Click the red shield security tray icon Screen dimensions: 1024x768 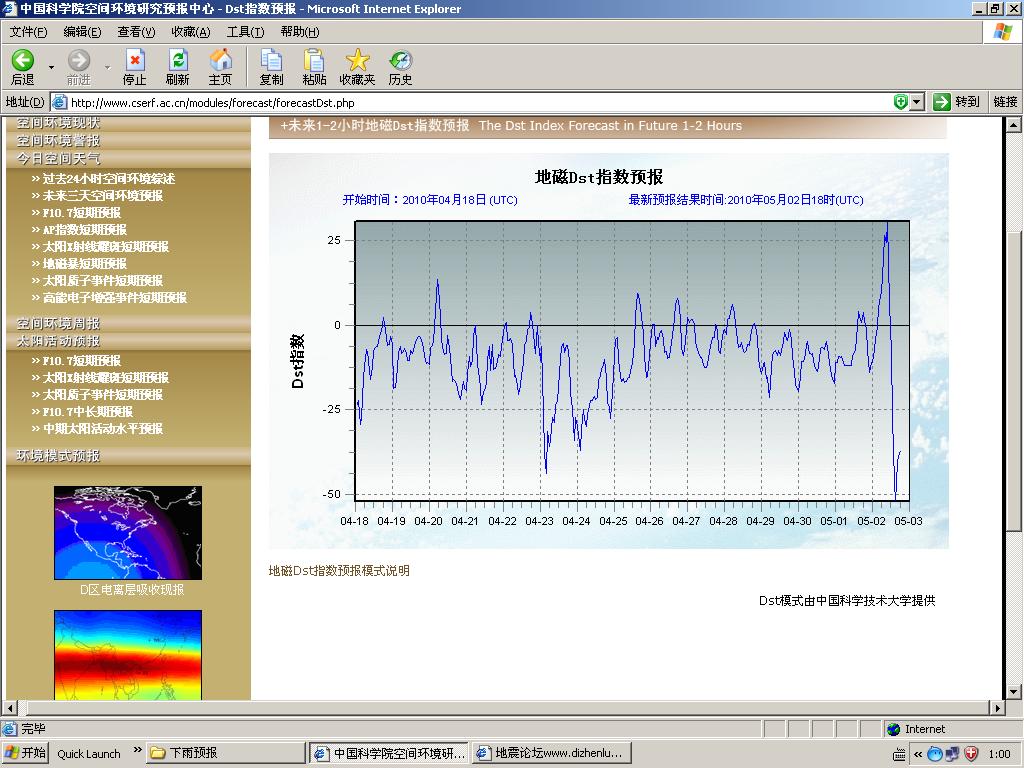971,754
